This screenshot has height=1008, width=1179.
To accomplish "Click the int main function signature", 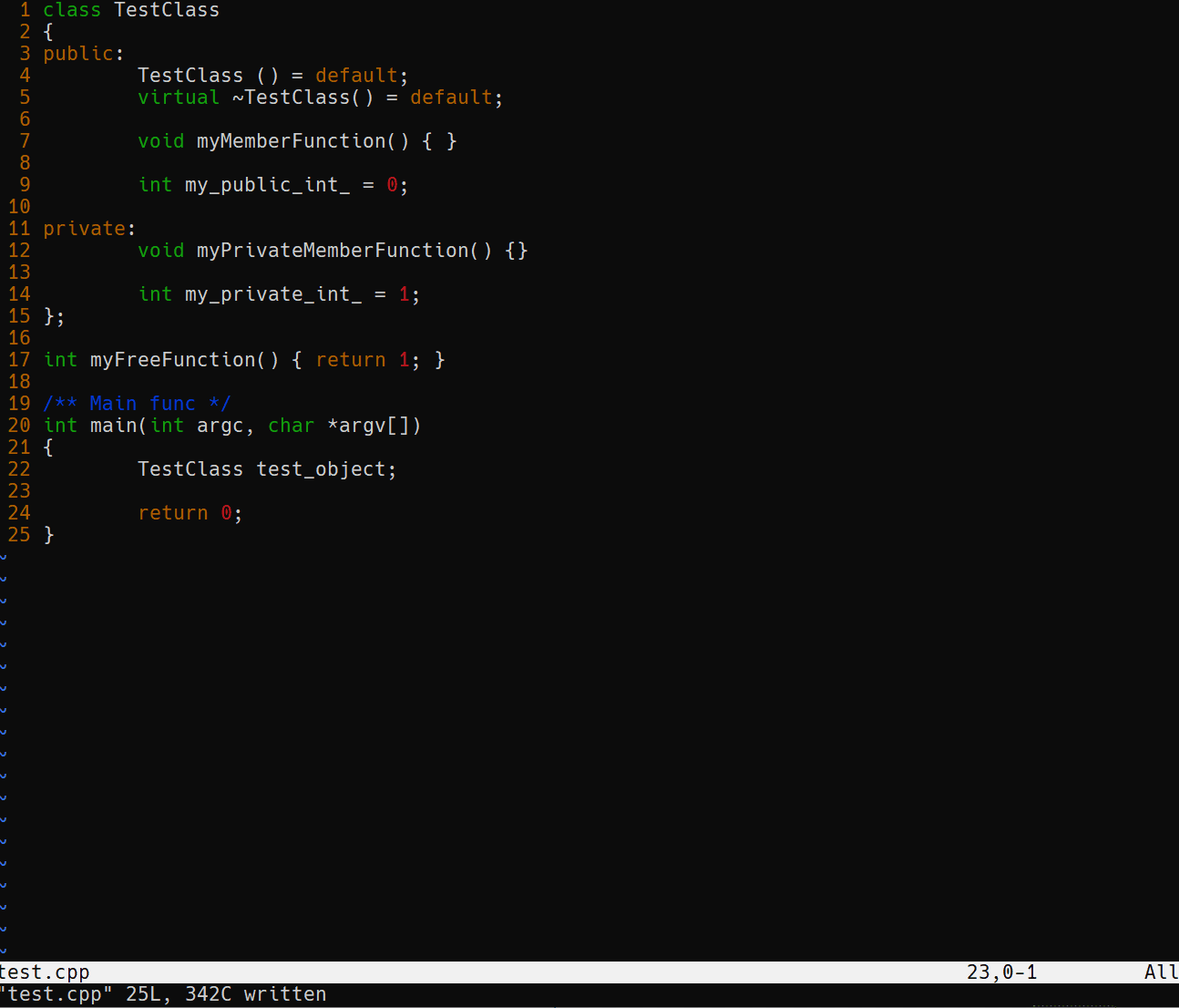I will pos(100,425).
